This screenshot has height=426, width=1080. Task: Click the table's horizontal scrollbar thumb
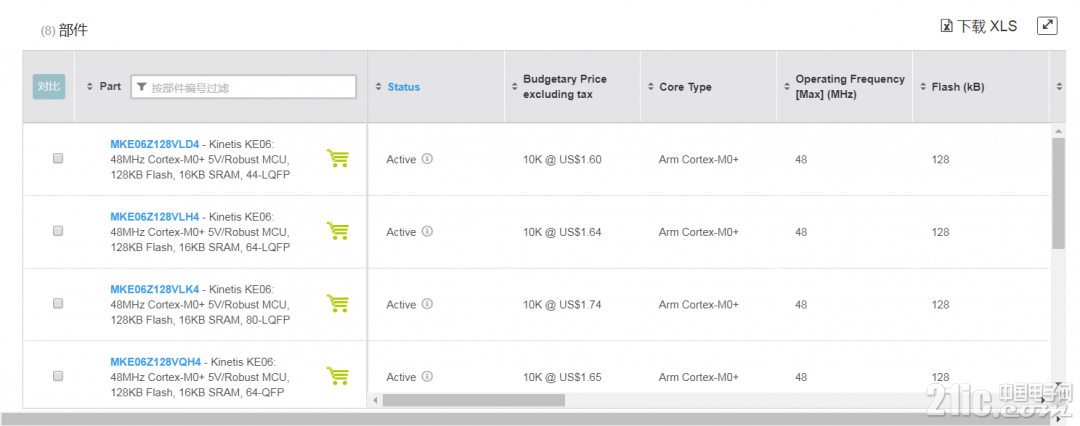[473, 400]
